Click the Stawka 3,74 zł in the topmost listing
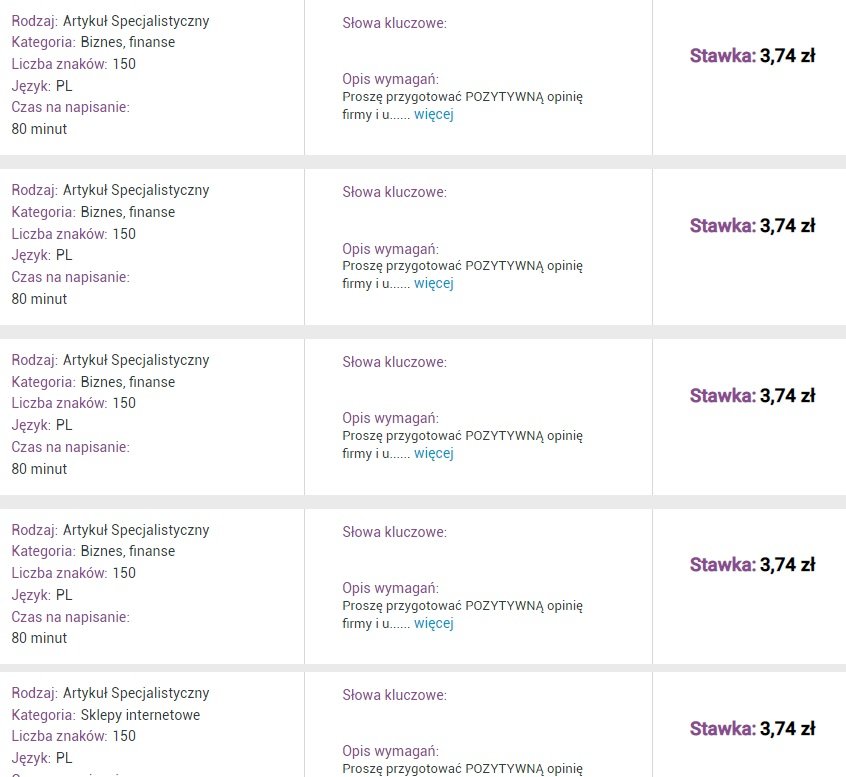This screenshot has height=777, width=846. [x=752, y=55]
